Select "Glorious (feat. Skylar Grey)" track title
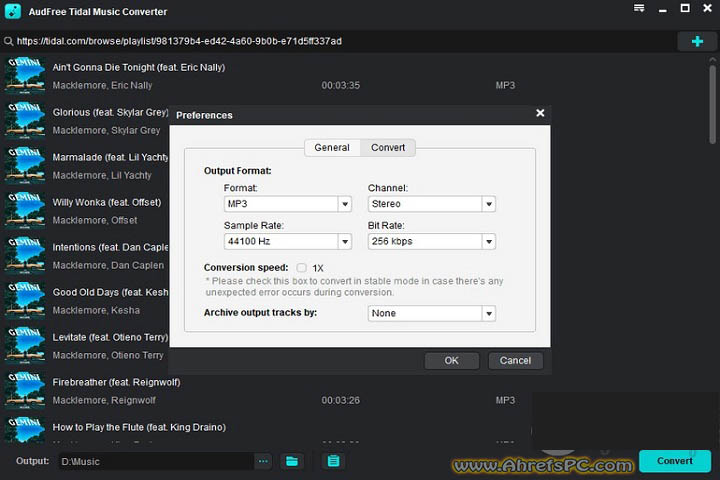 click(110, 113)
